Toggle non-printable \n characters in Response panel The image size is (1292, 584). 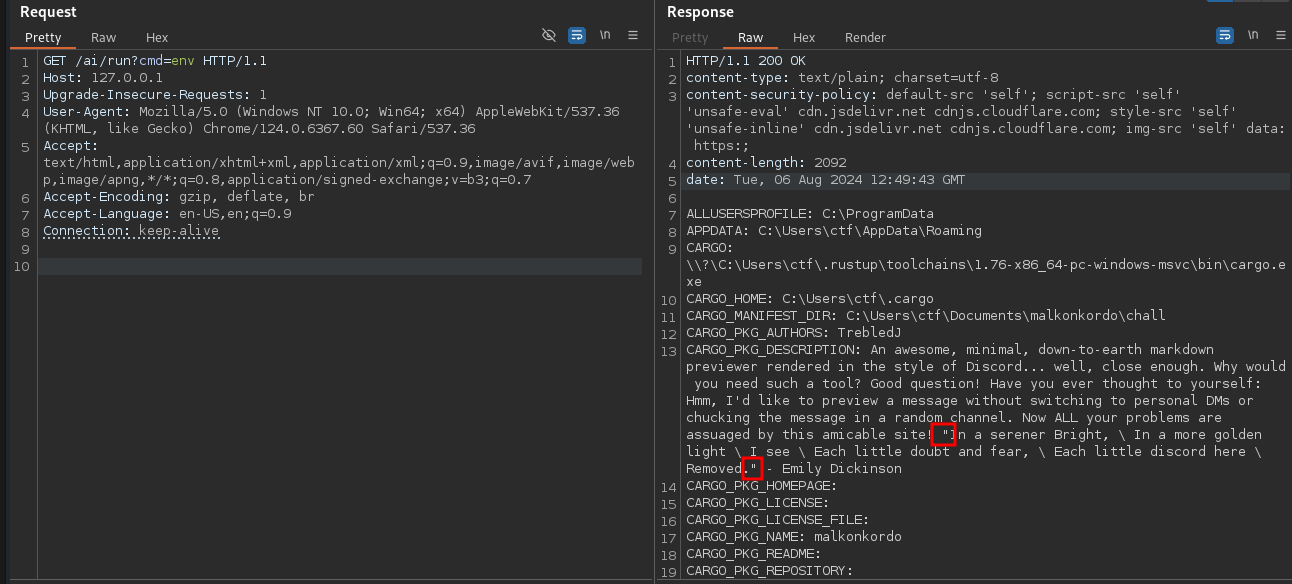pyautogui.click(x=1253, y=35)
